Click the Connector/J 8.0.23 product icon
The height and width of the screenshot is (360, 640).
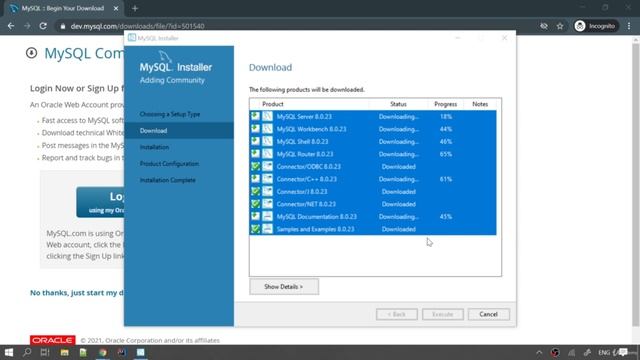tap(267, 191)
